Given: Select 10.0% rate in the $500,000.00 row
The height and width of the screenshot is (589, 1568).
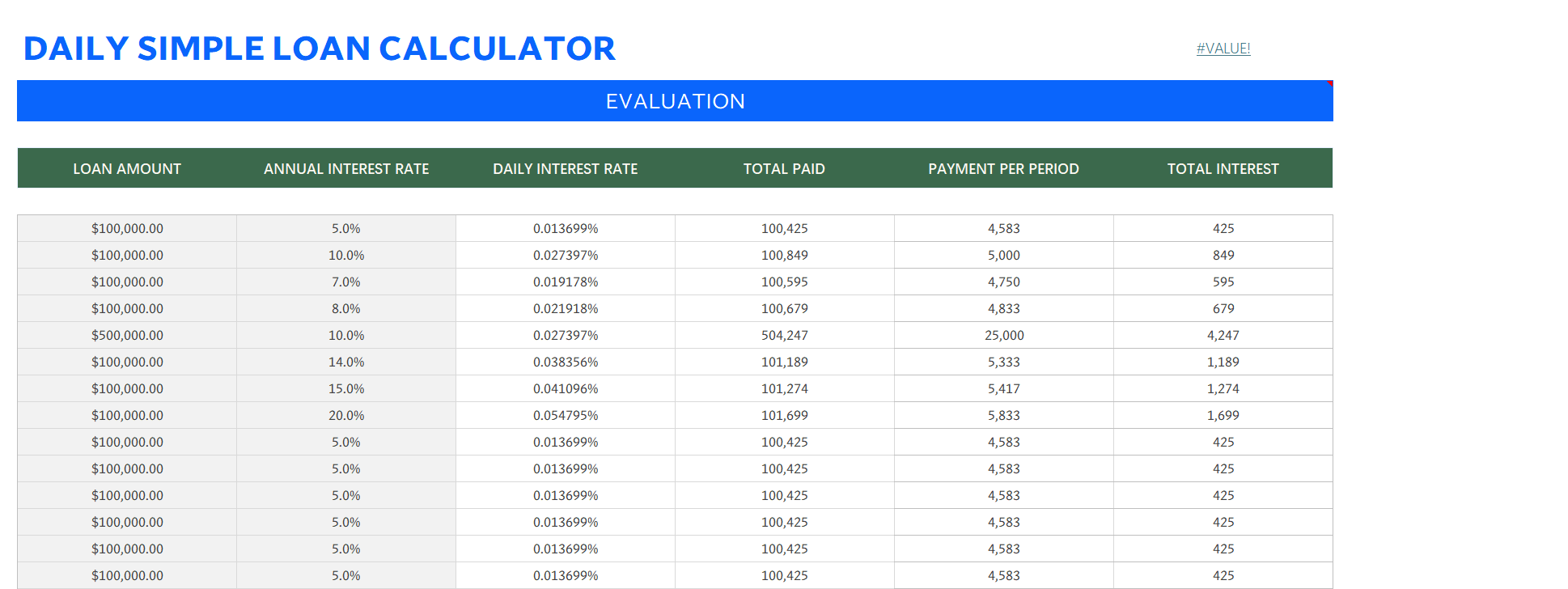Looking at the screenshot, I should pos(346,335).
